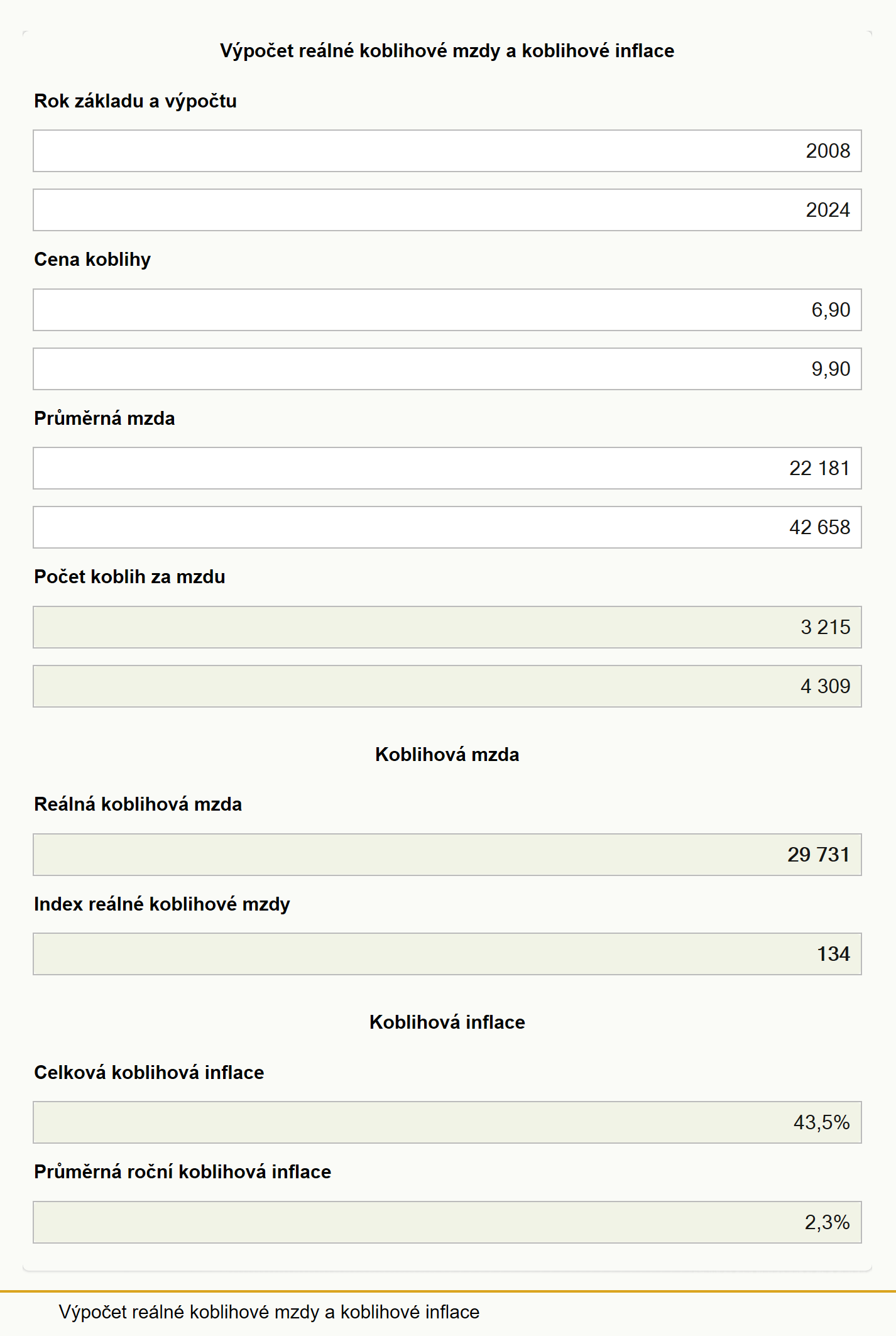Viewport: 896px width, 1336px height.
Task: Click the caption text below the calculator
Action: [x=269, y=1312]
